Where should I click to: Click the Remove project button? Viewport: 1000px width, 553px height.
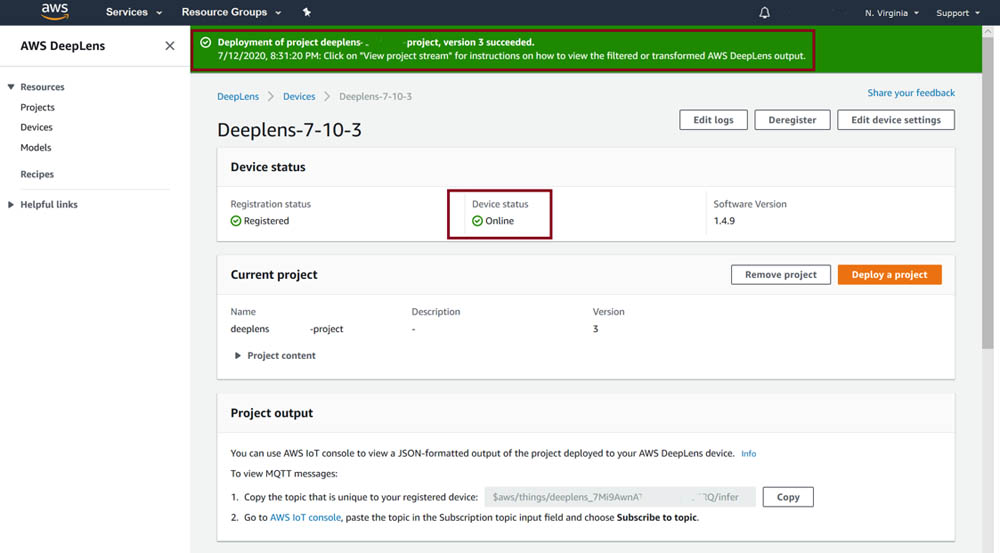click(781, 274)
